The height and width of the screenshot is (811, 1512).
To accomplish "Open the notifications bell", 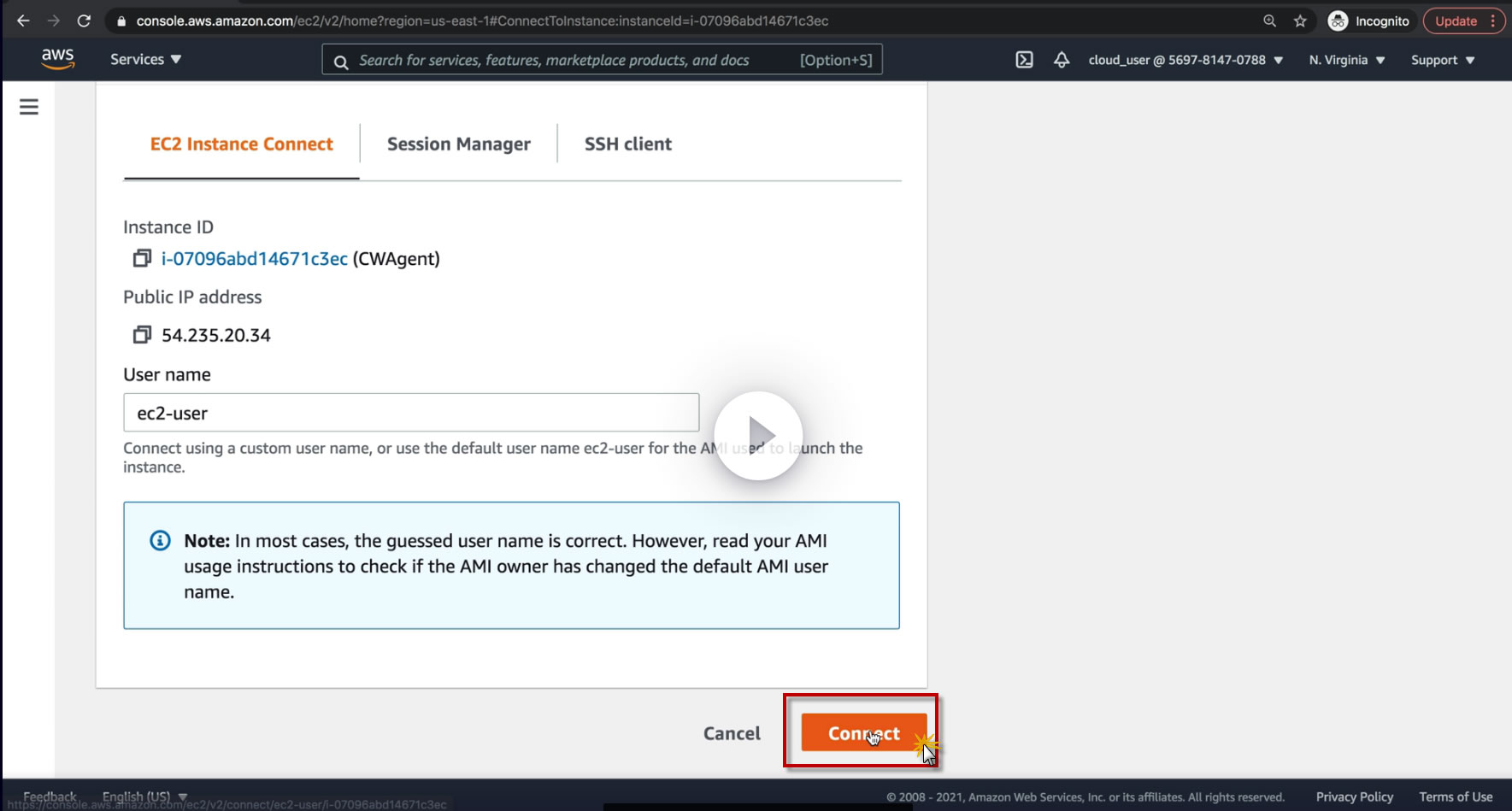I will point(1062,60).
